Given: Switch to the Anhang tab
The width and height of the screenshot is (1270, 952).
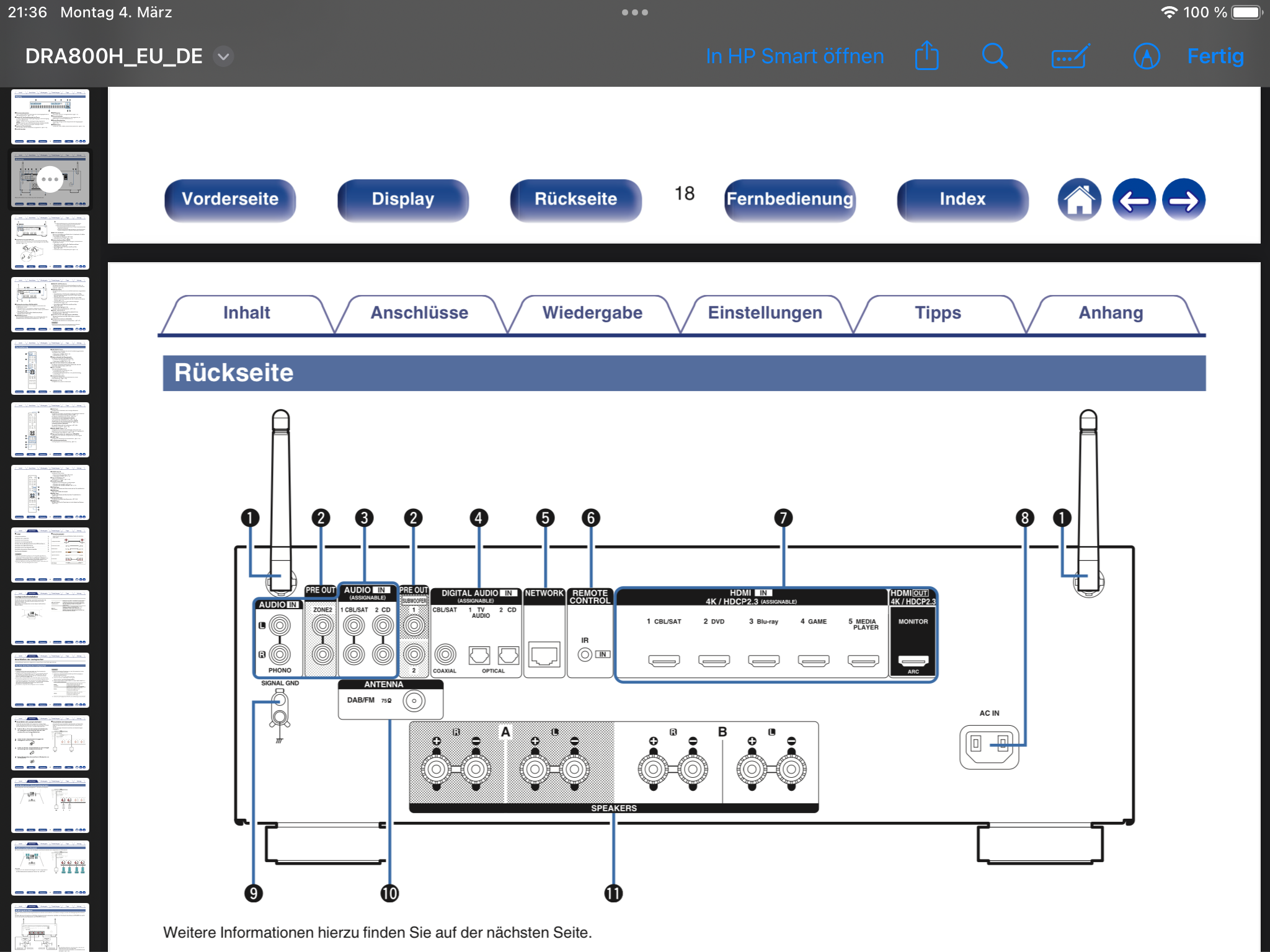Looking at the screenshot, I should tap(1111, 313).
